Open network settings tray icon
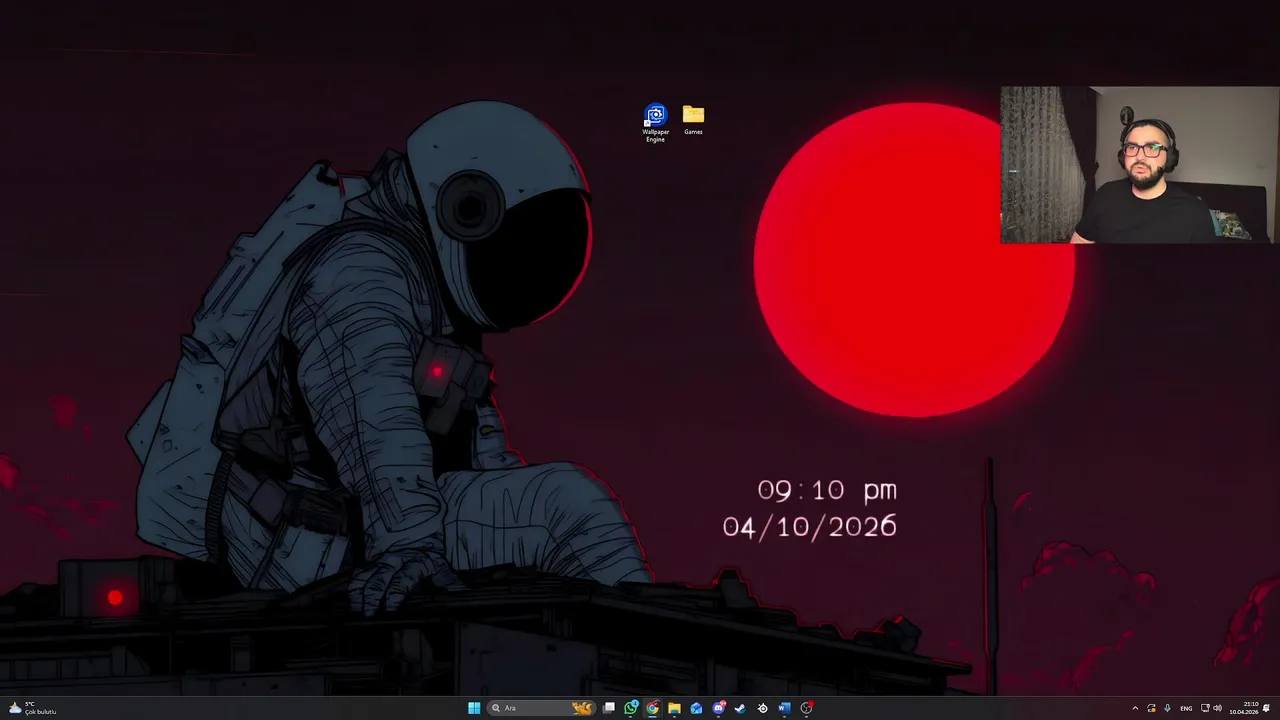 (x=1205, y=708)
